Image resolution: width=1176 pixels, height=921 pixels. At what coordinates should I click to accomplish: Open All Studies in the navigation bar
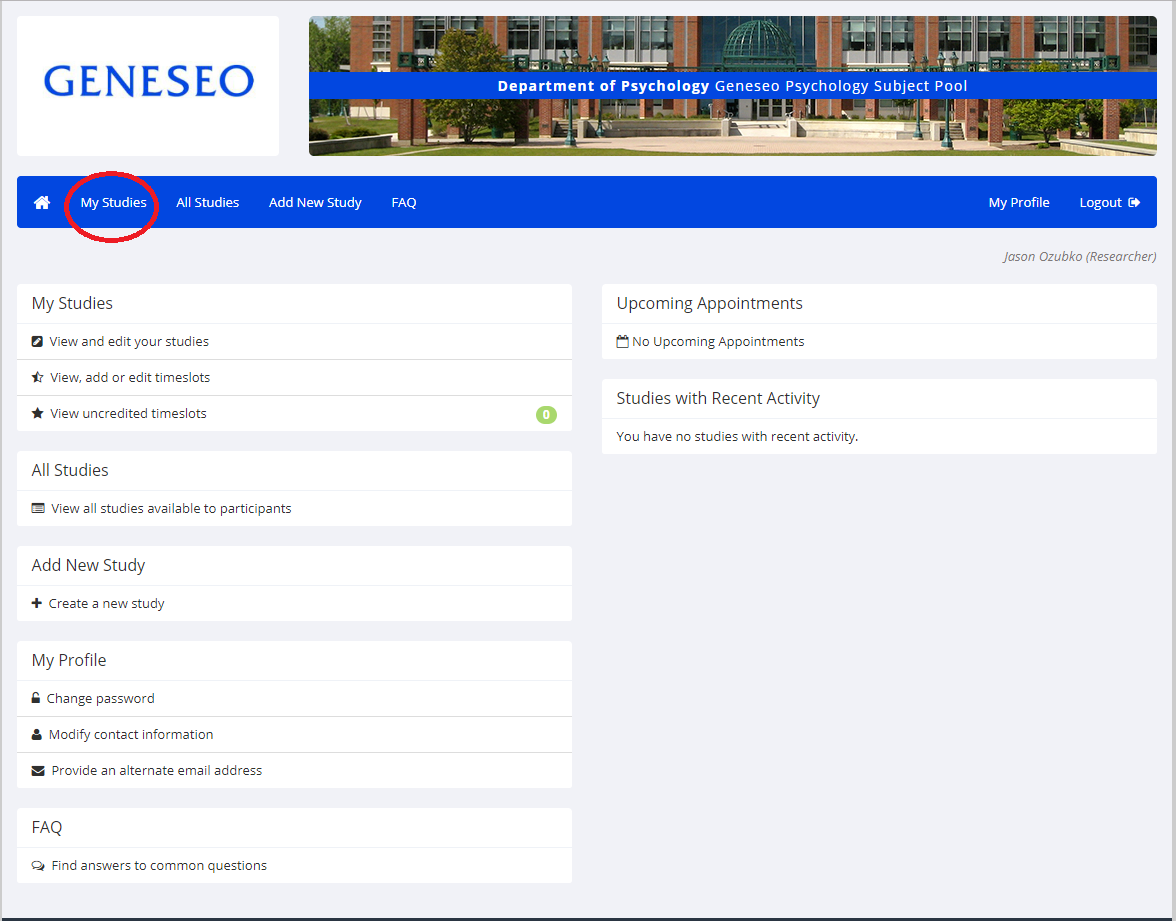tap(207, 203)
